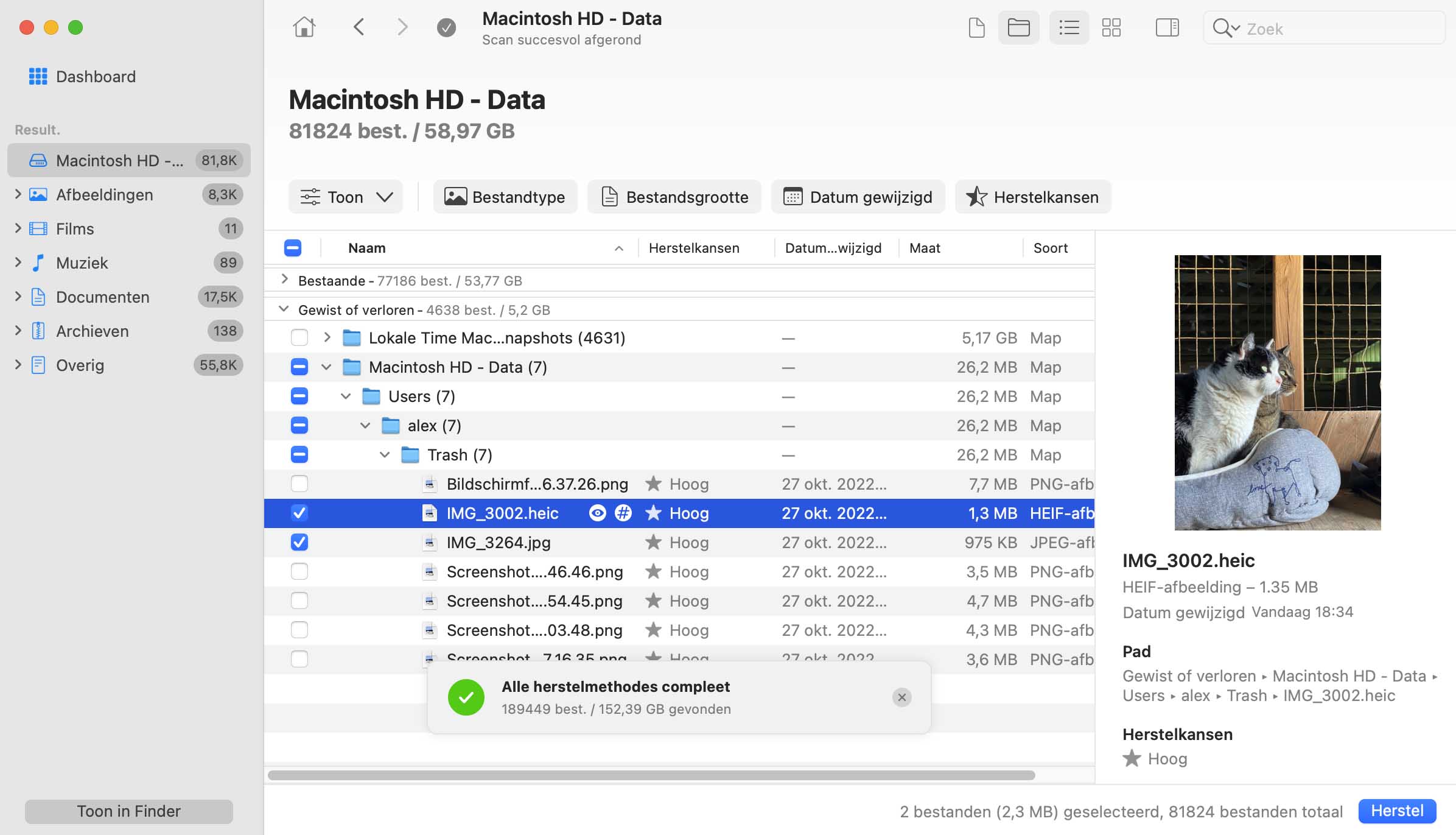Sort by Datum...wijzigd column header
Image resolution: width=1456 pixels, height=835 pixels.
836,248
